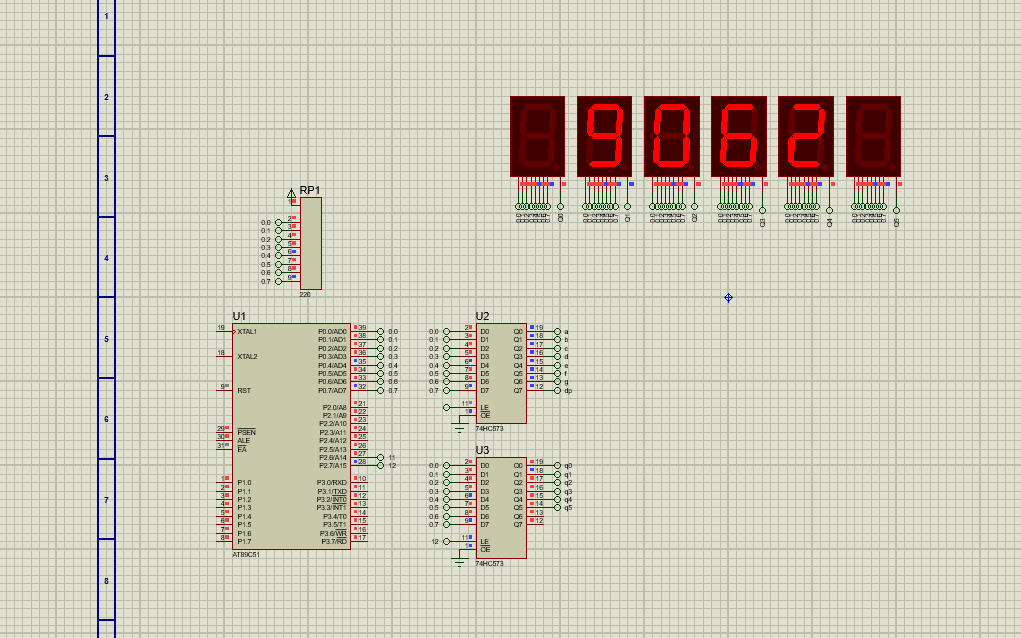1021x638 pixels.
Task: Click the '220' value label under RP1
Action: (305, 295)
